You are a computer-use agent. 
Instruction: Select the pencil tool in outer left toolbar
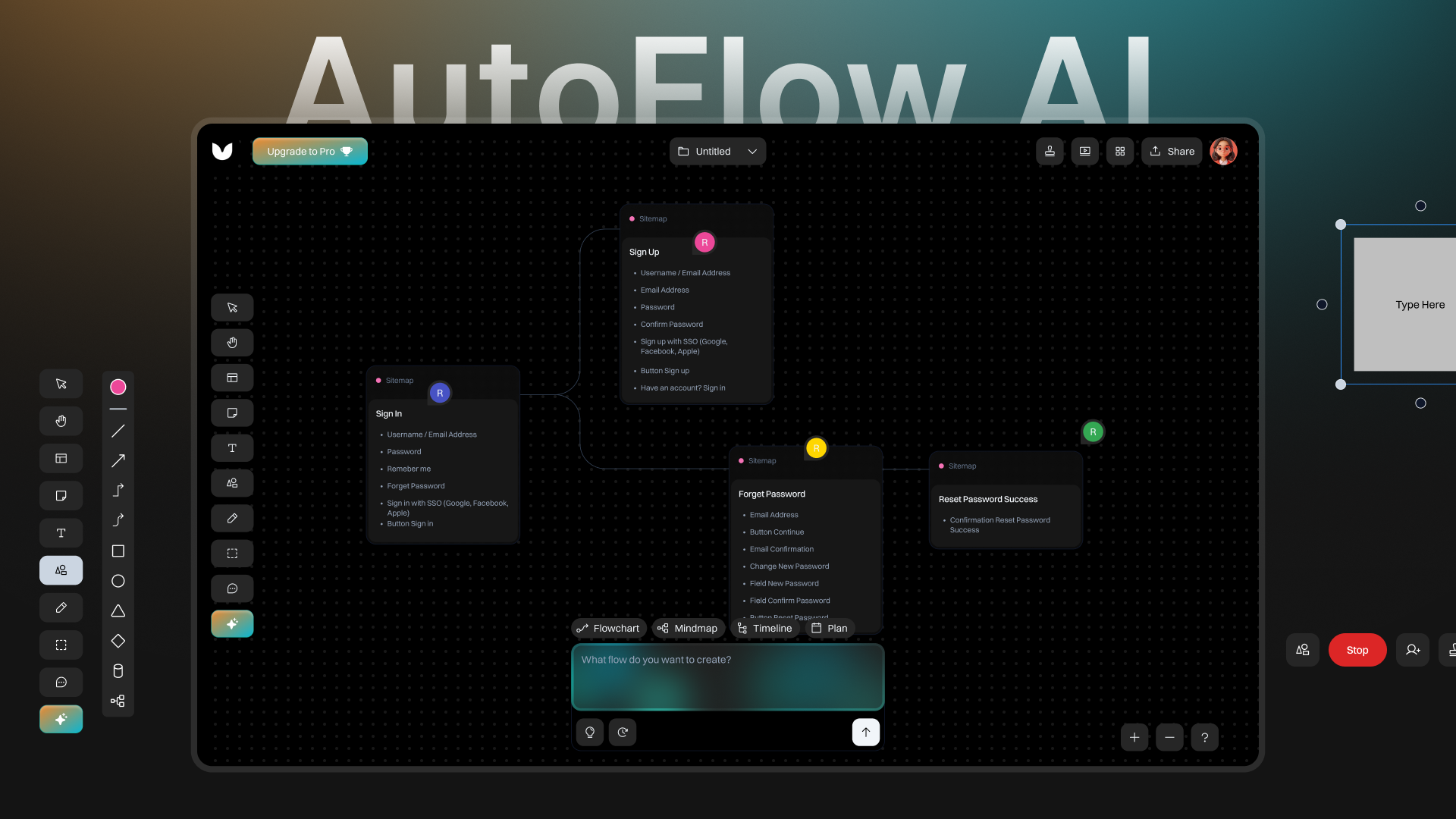pos(61,607)
